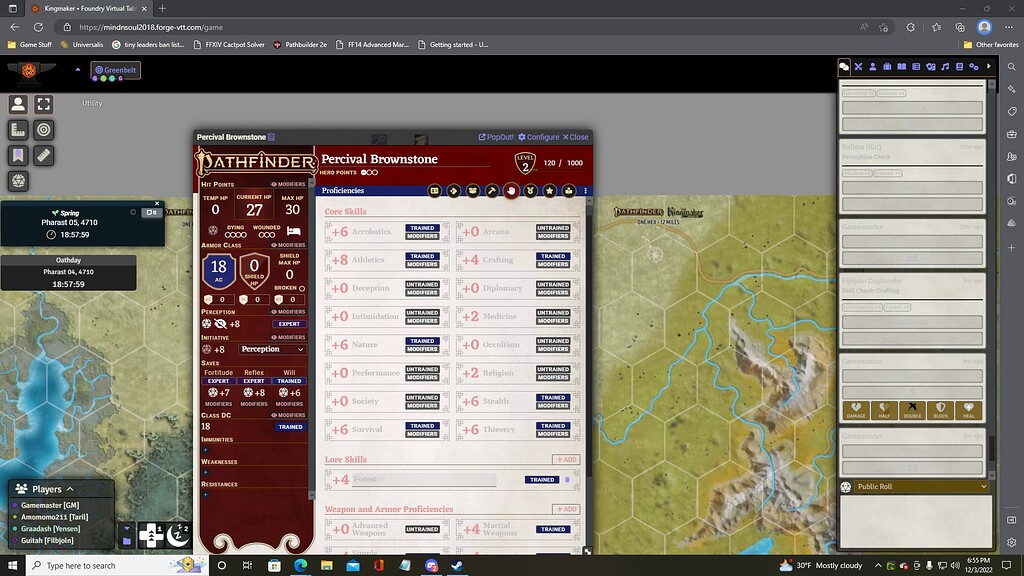Screen dimensions: 1024x576
Task: Open the Proficiencies hand tab on sheet
Action: tap(511, 191)
